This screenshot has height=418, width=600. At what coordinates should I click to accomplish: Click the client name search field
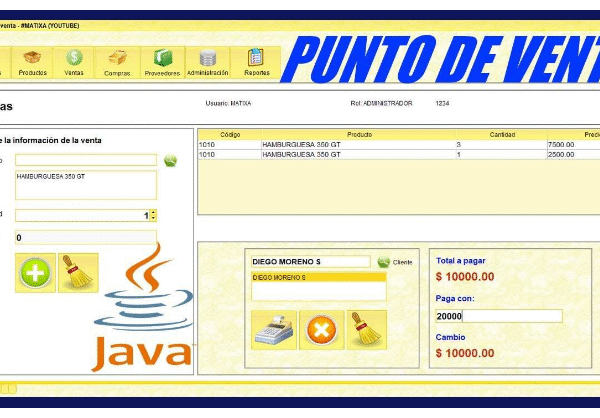point(309,262)
